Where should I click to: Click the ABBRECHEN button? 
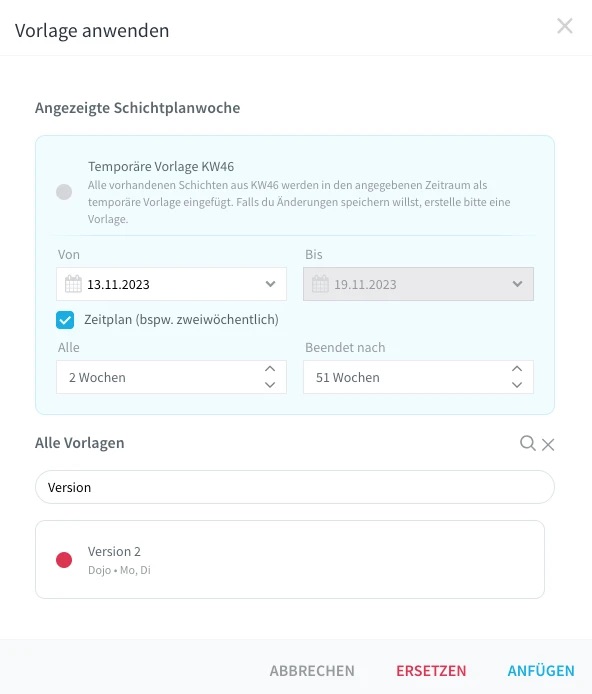(312, 671)
